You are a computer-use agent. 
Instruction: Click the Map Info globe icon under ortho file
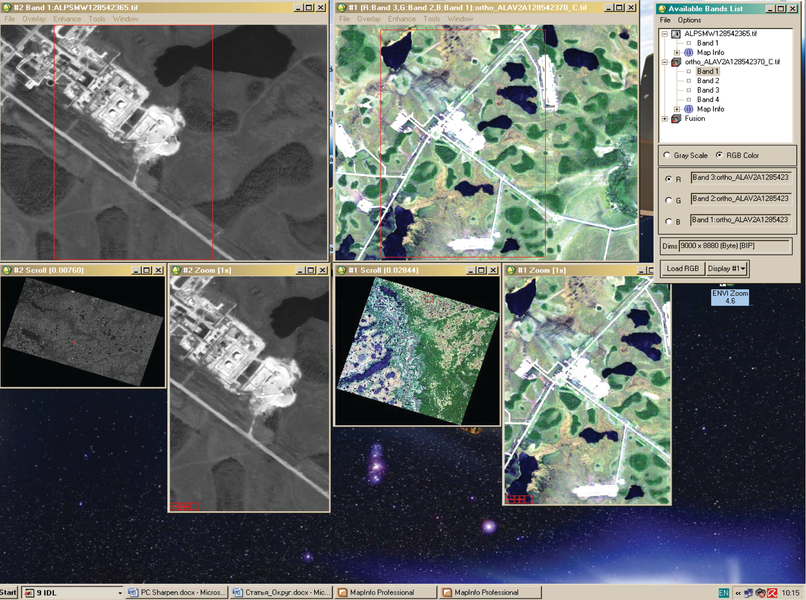[688, 109]
